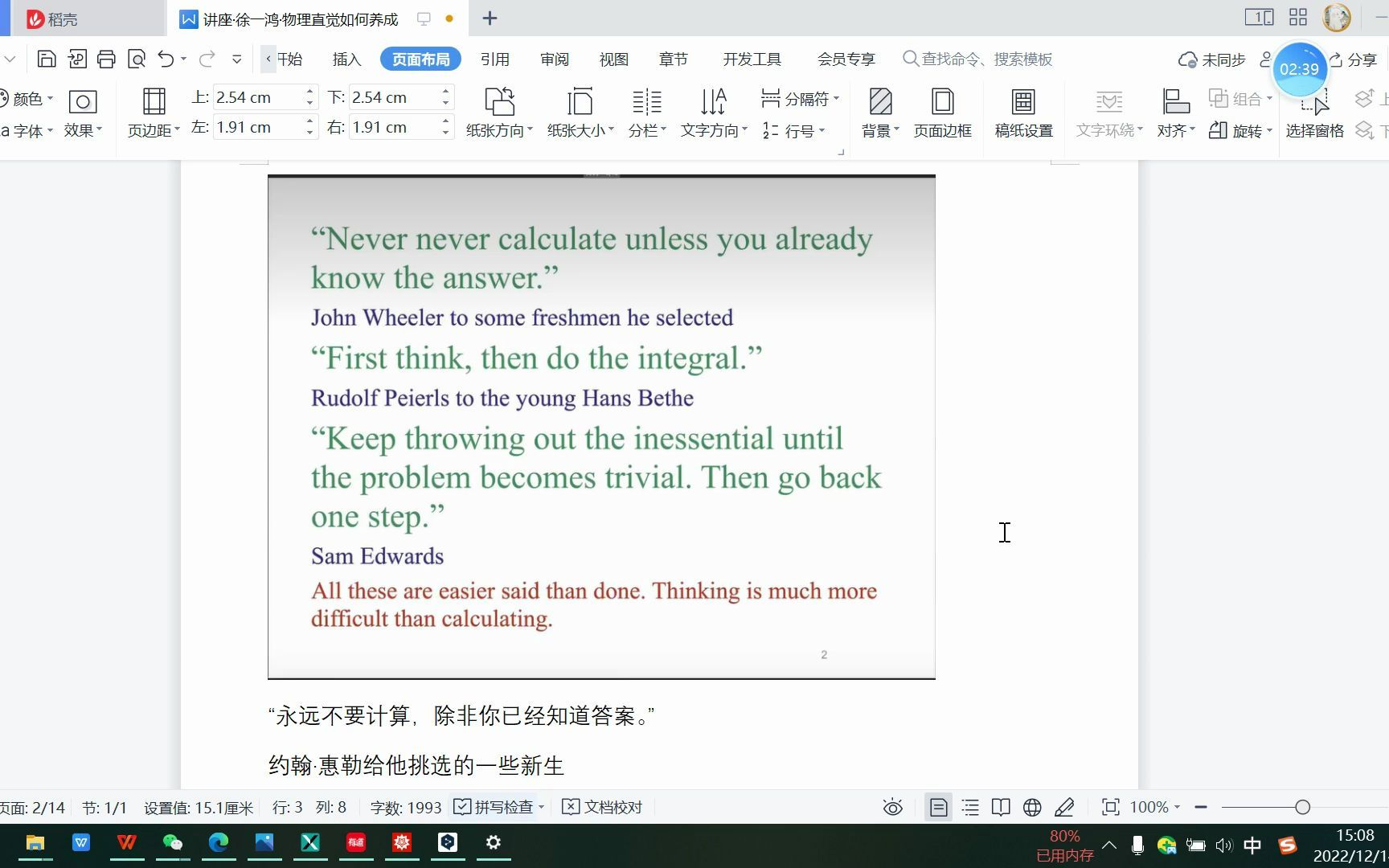Expand the zoom 100% dropdown

click(1177, 807)
